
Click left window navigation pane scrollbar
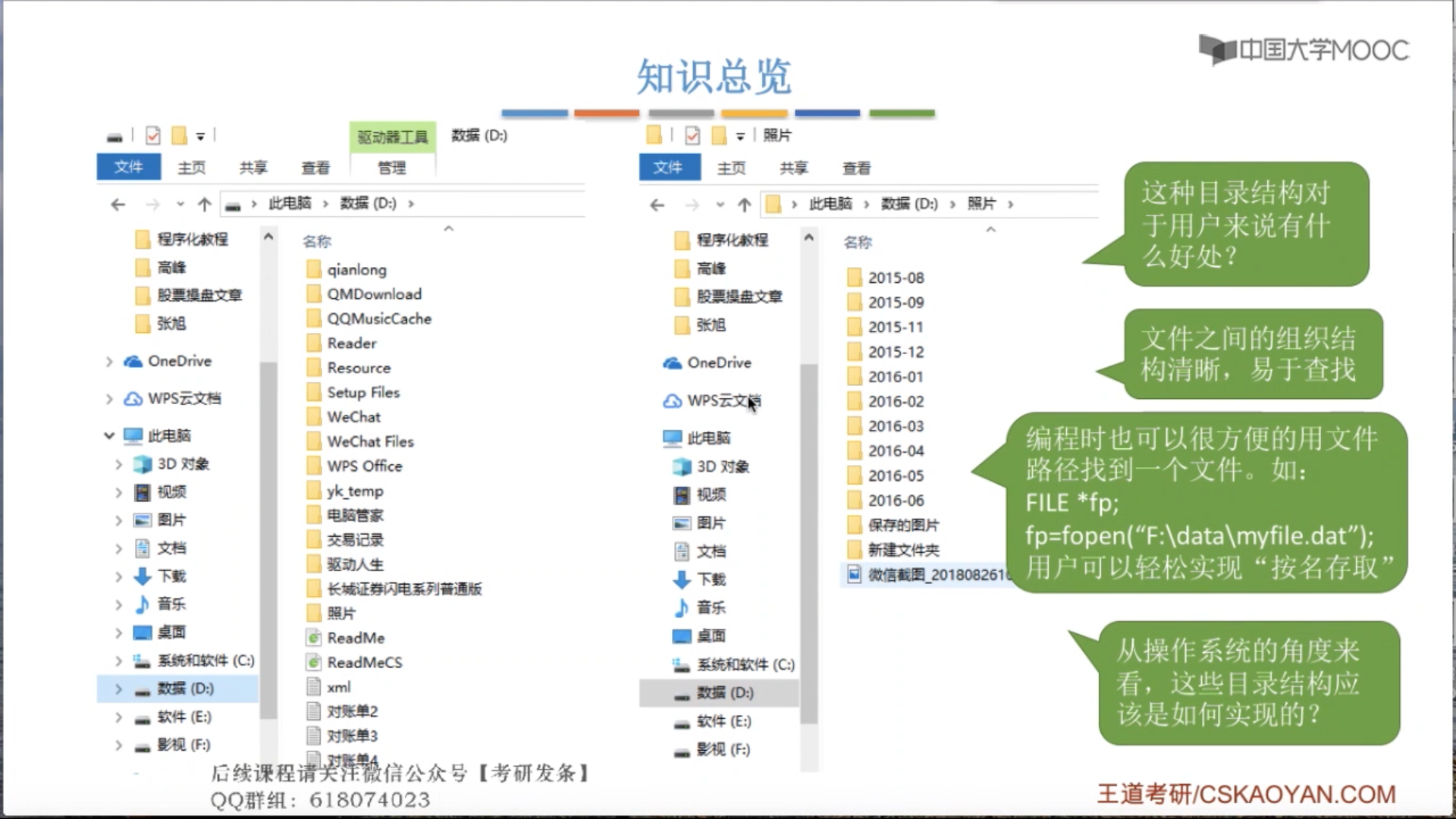tap(268, 540)
